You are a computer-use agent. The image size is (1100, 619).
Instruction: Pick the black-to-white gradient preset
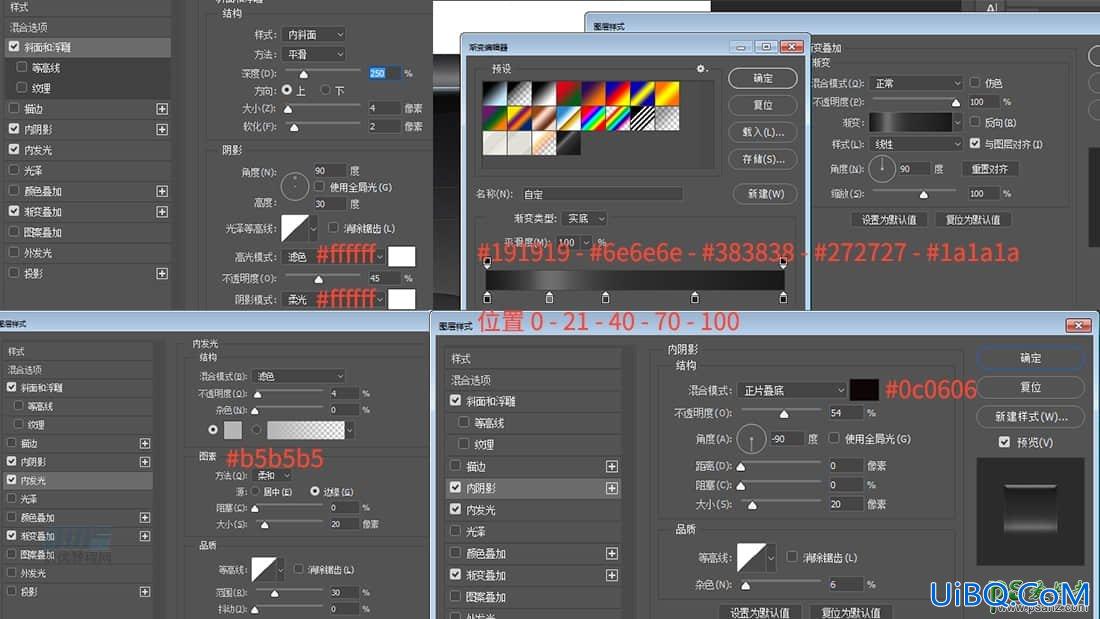tap(544, 93)
